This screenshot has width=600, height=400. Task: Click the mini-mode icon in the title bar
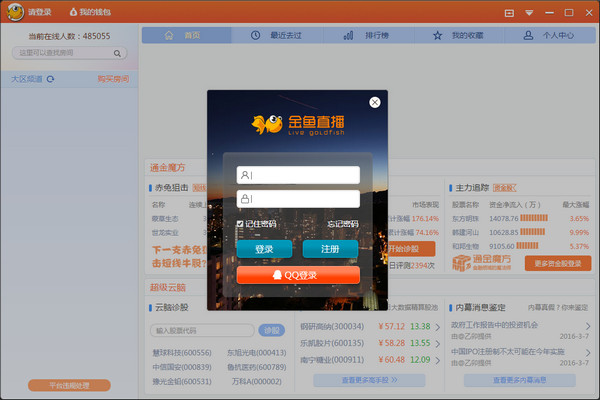tap(509, 12)
